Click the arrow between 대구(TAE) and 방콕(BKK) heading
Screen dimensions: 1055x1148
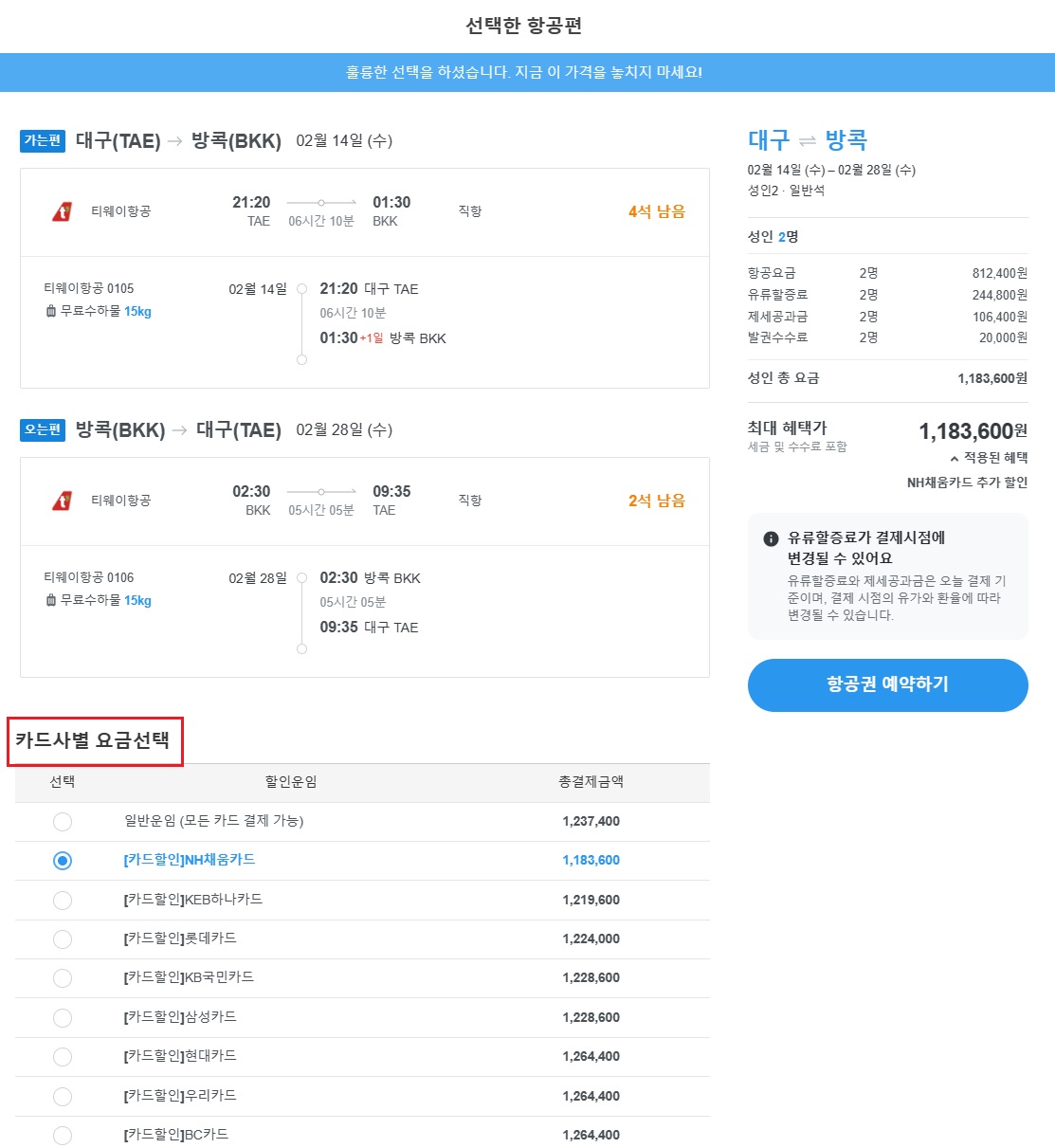175,141
